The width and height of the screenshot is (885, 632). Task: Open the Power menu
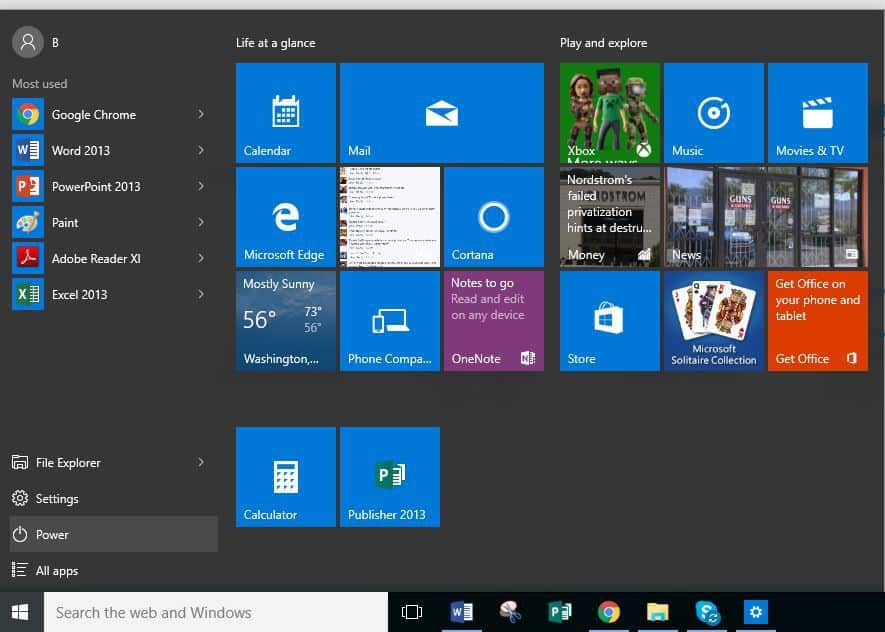(x=52, y=534)
